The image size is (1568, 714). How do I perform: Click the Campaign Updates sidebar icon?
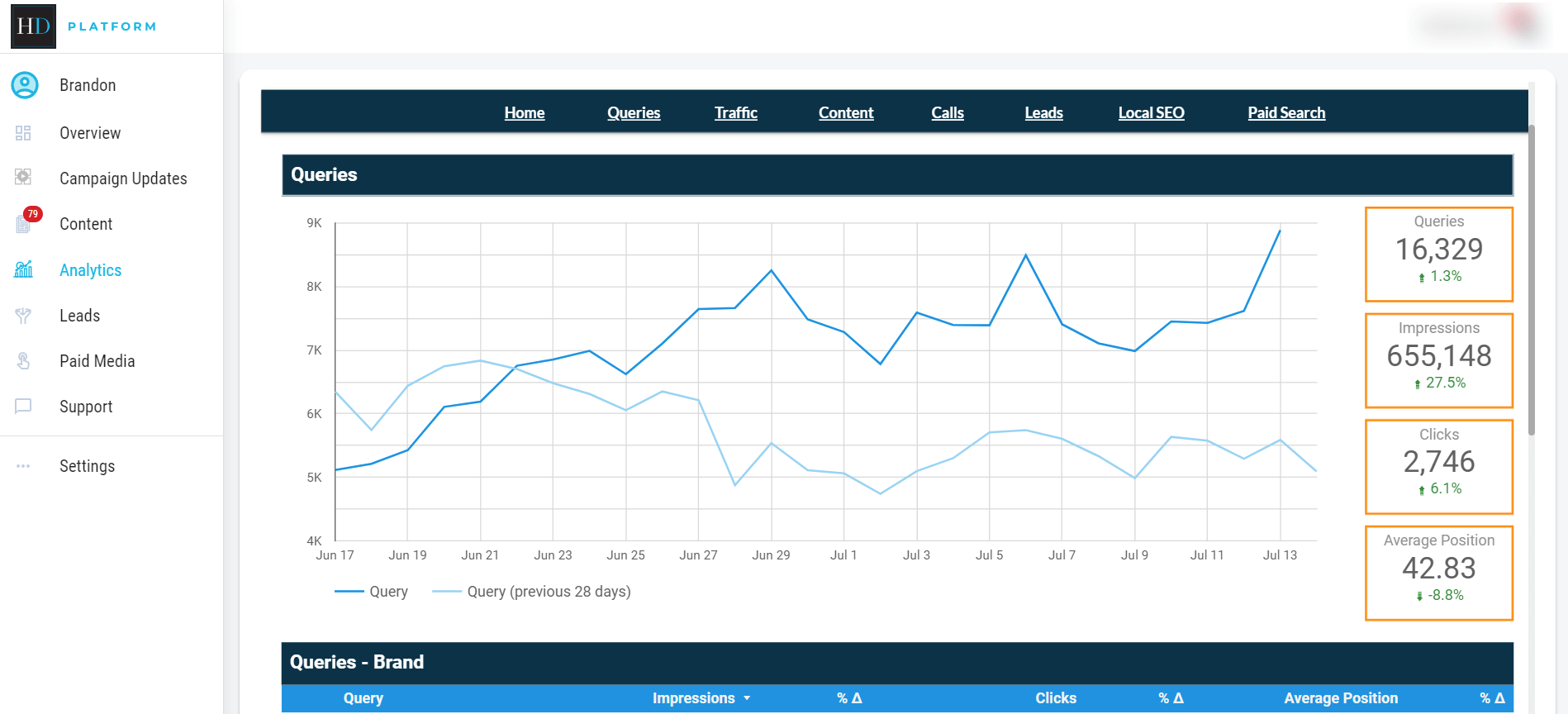tap(23, 177)
